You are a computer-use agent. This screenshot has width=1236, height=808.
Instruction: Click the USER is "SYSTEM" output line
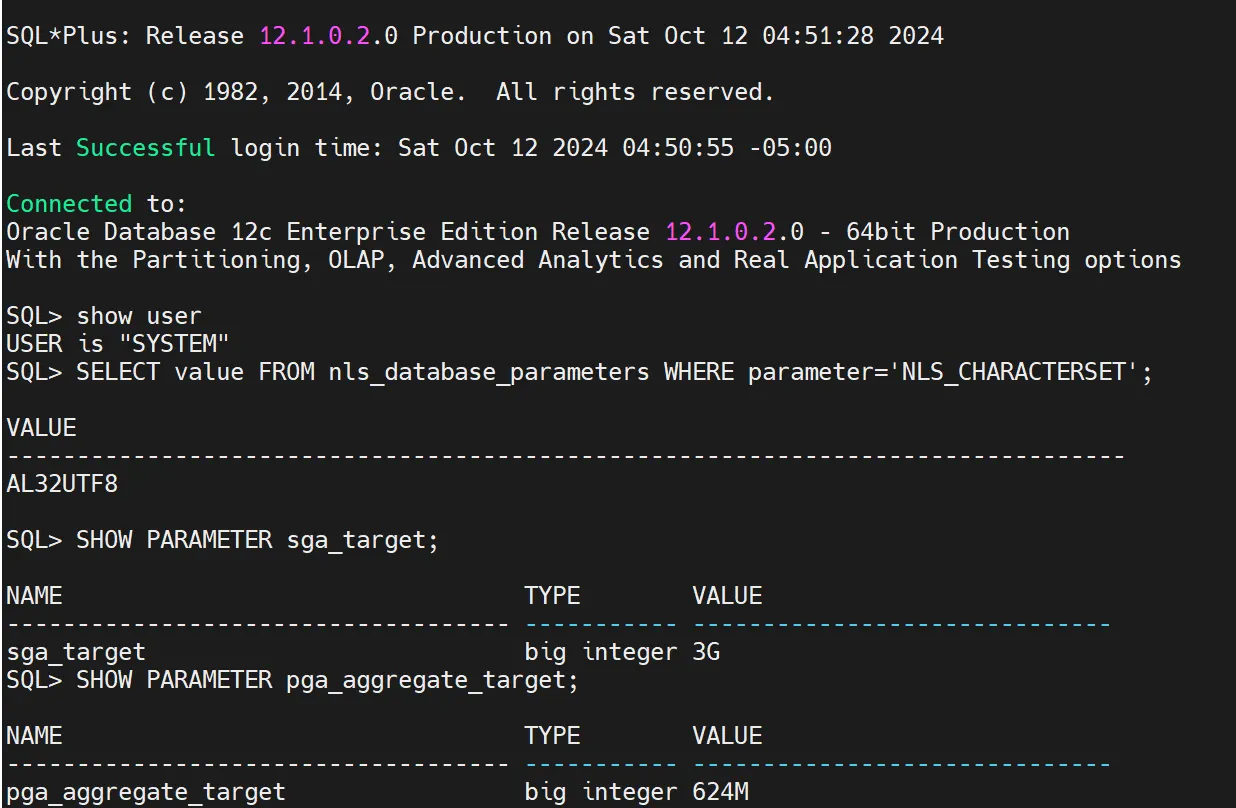click(x=117, y=344)
